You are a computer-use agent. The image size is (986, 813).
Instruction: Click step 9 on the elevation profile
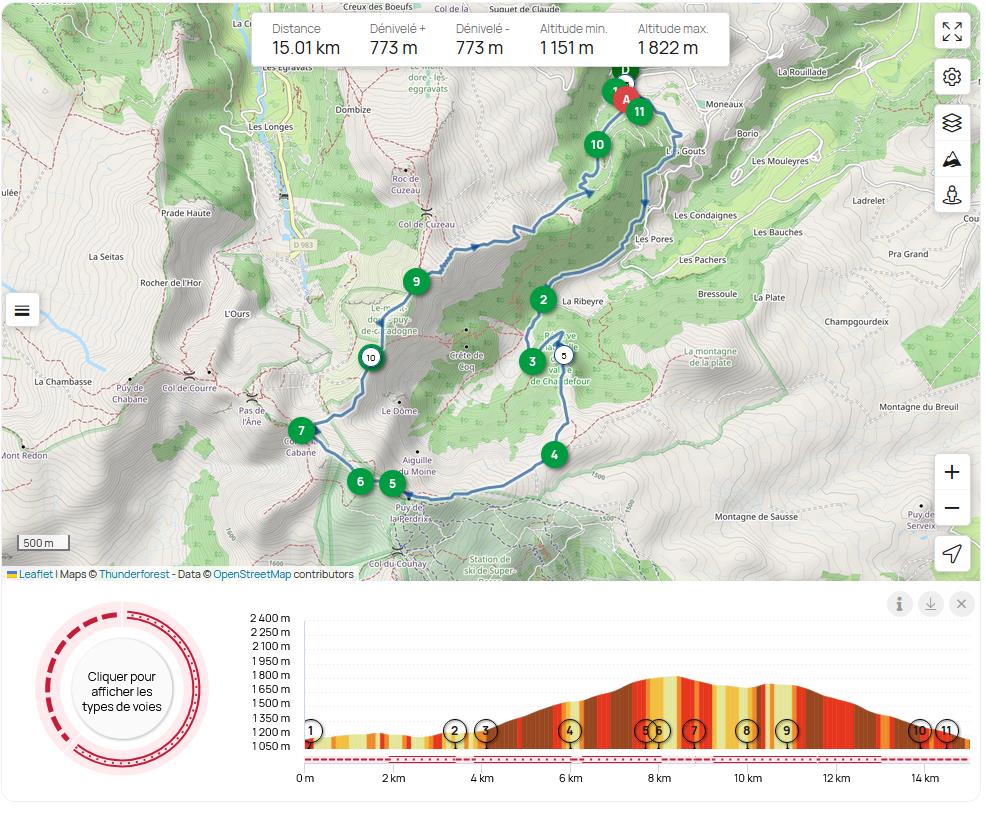click(x=787, y=731)
